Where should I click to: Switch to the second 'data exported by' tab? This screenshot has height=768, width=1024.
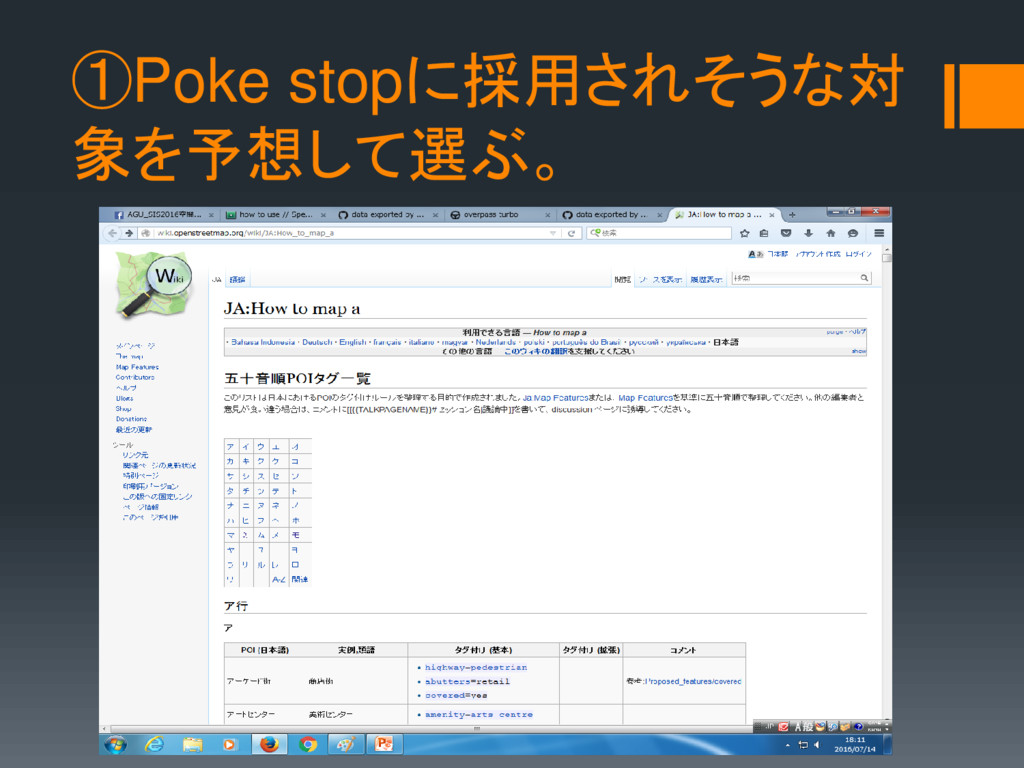(x=613, y=214)
